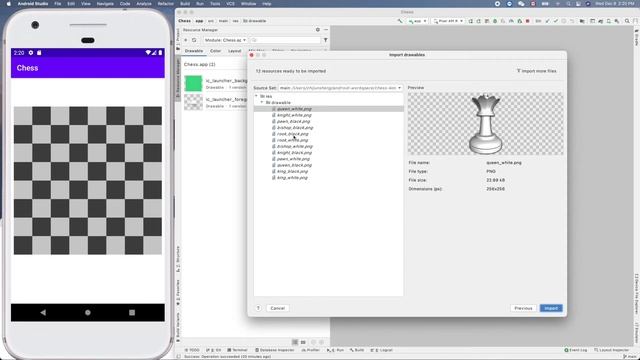This screenshot has width=640, height=360.
Task: Click the red Stop icon in toolbar
Action: [x=527, y=21]
